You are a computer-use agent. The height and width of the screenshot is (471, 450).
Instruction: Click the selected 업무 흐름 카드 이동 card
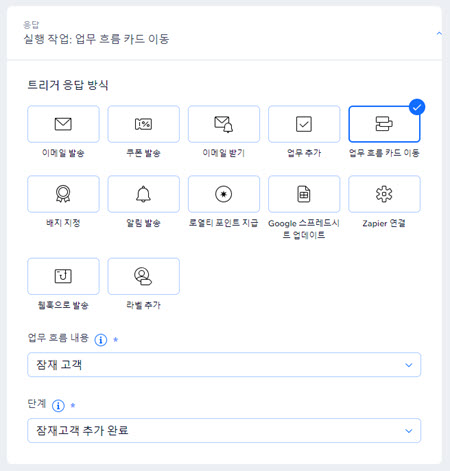tap(384, 124)
